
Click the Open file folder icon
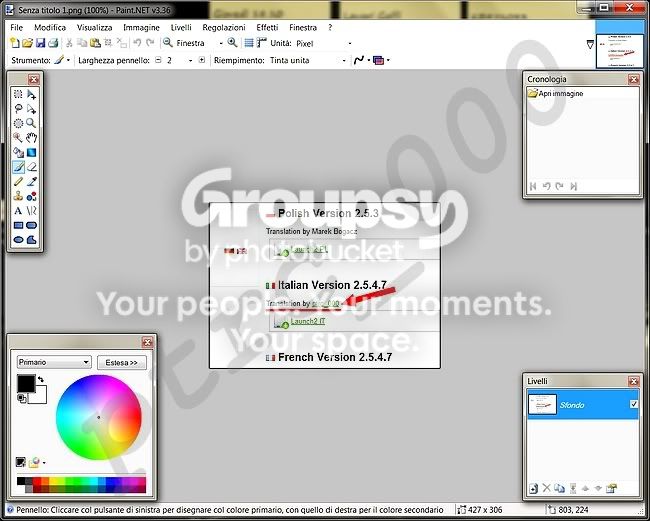(x=27, y=43)
